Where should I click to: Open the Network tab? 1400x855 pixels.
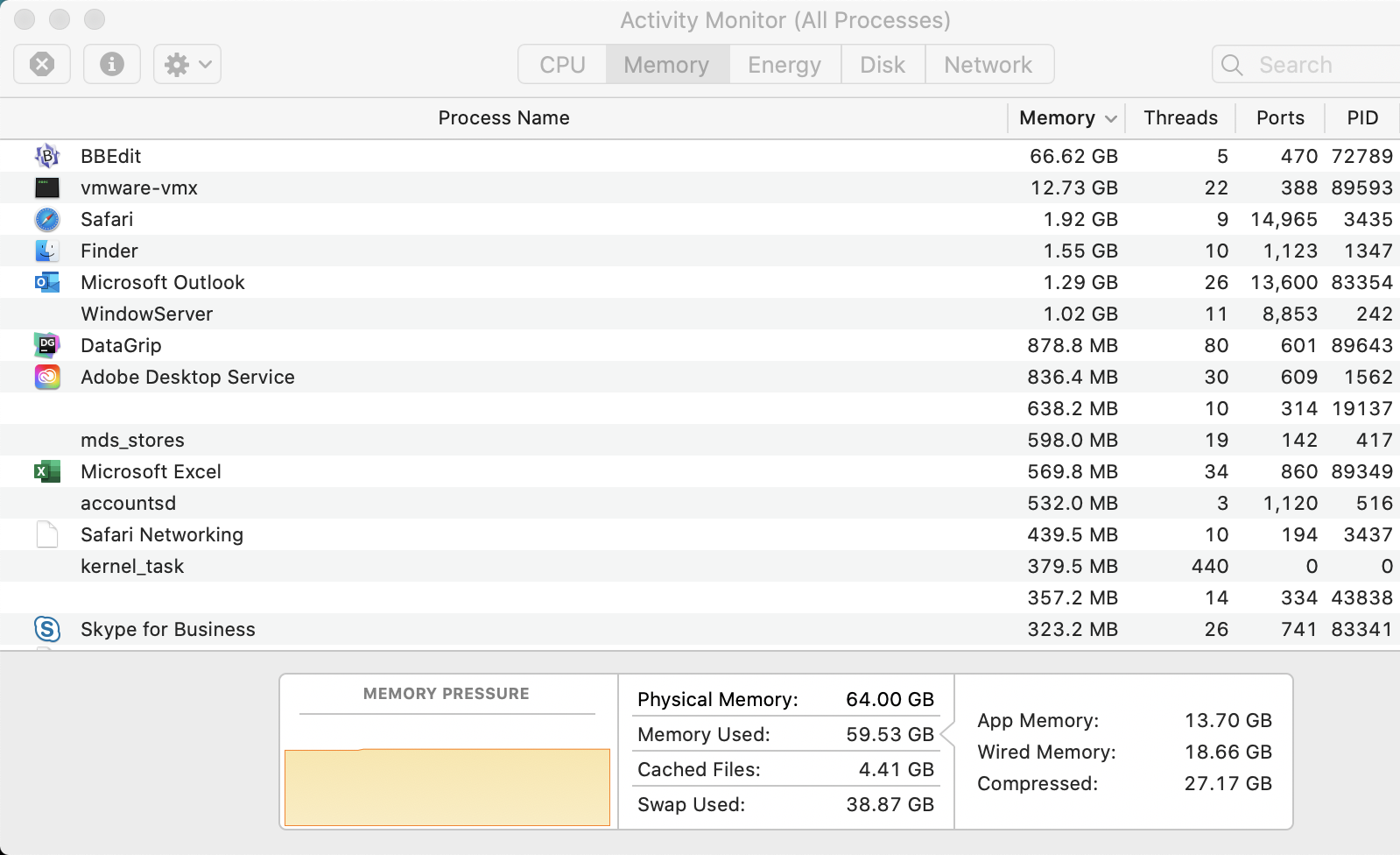(x=988, y=65)
